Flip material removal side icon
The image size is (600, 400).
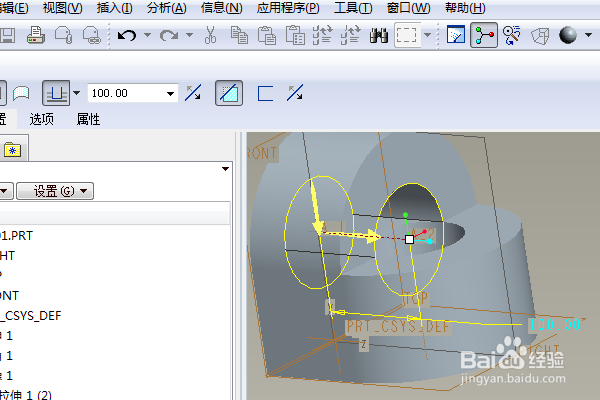pos(295,93)
